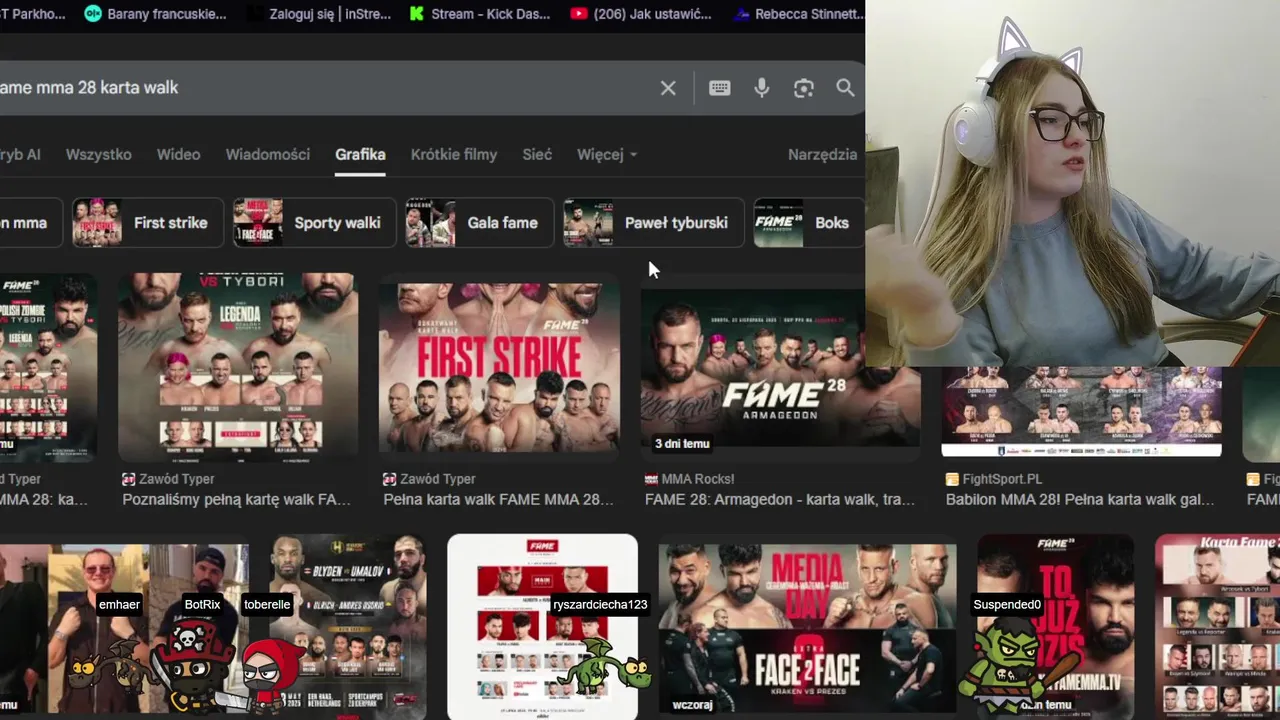Click the '3 dni temu' label on Armagedon image

click(682, 443)
